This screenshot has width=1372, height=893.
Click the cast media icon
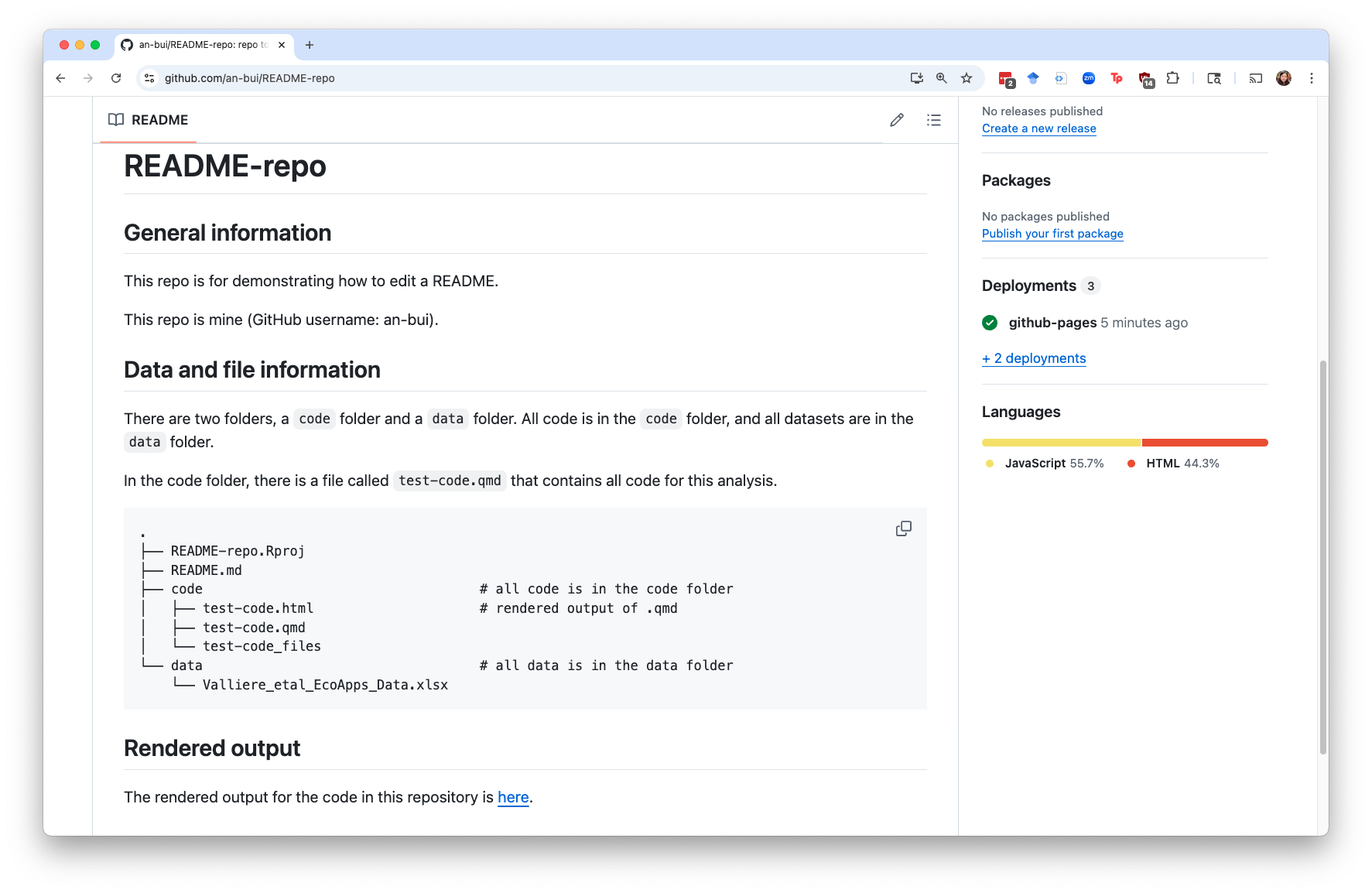click(x=1255, y=78)
